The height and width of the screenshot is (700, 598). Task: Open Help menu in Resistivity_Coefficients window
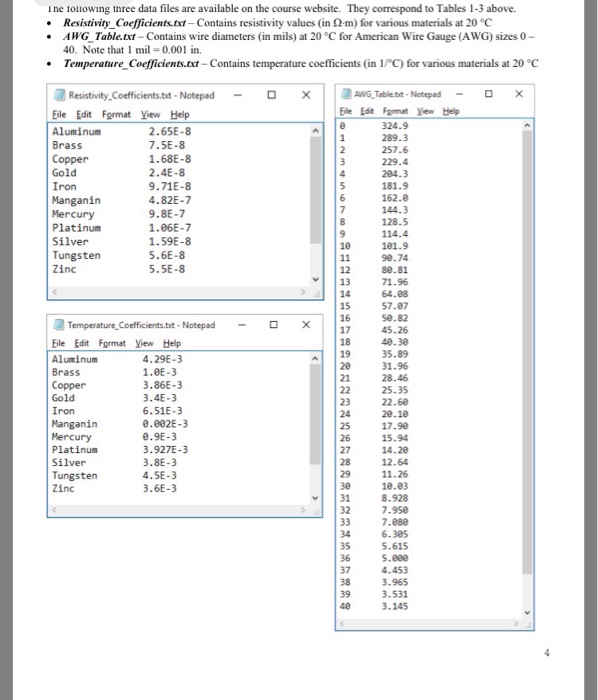pyautogui.click(x=180, y=114)
